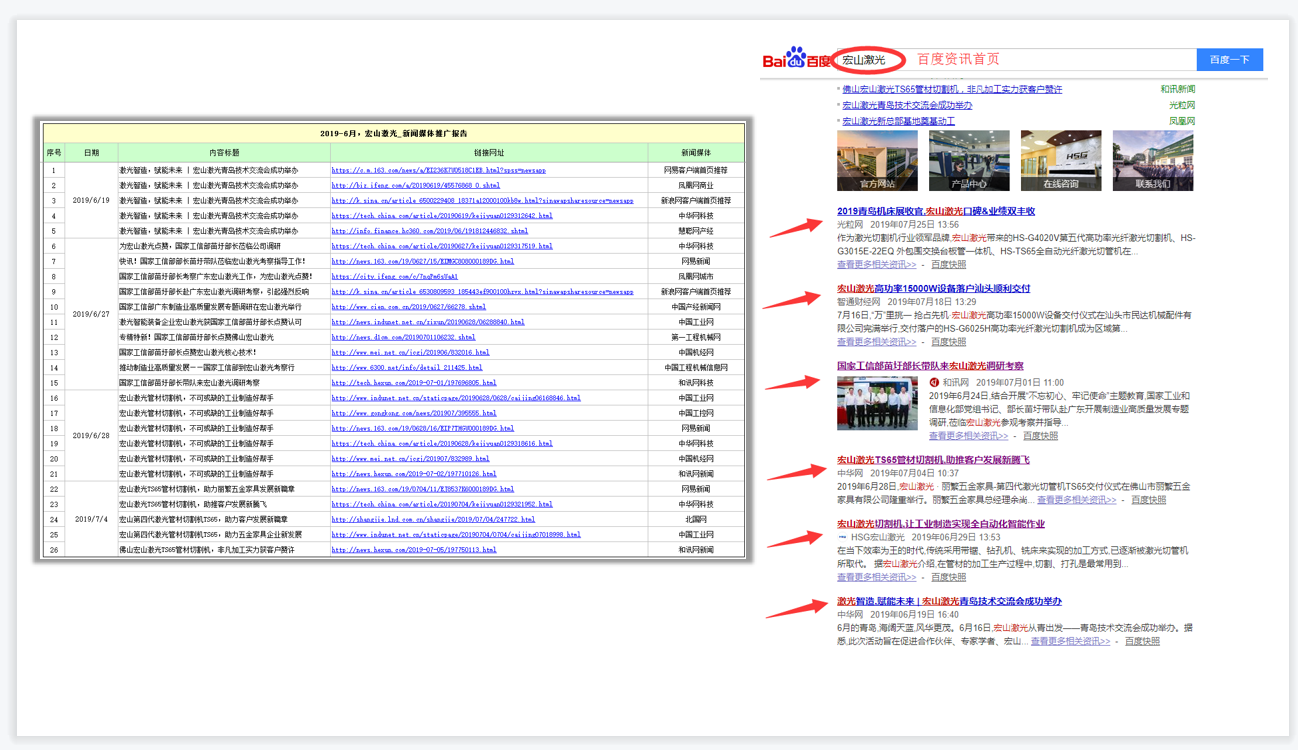Screen dimensions: 1298x750
Task: Open result 2019青岛机床展收官,宏山激光口碑&业绩双丰收
Action: tap(936, 211)
